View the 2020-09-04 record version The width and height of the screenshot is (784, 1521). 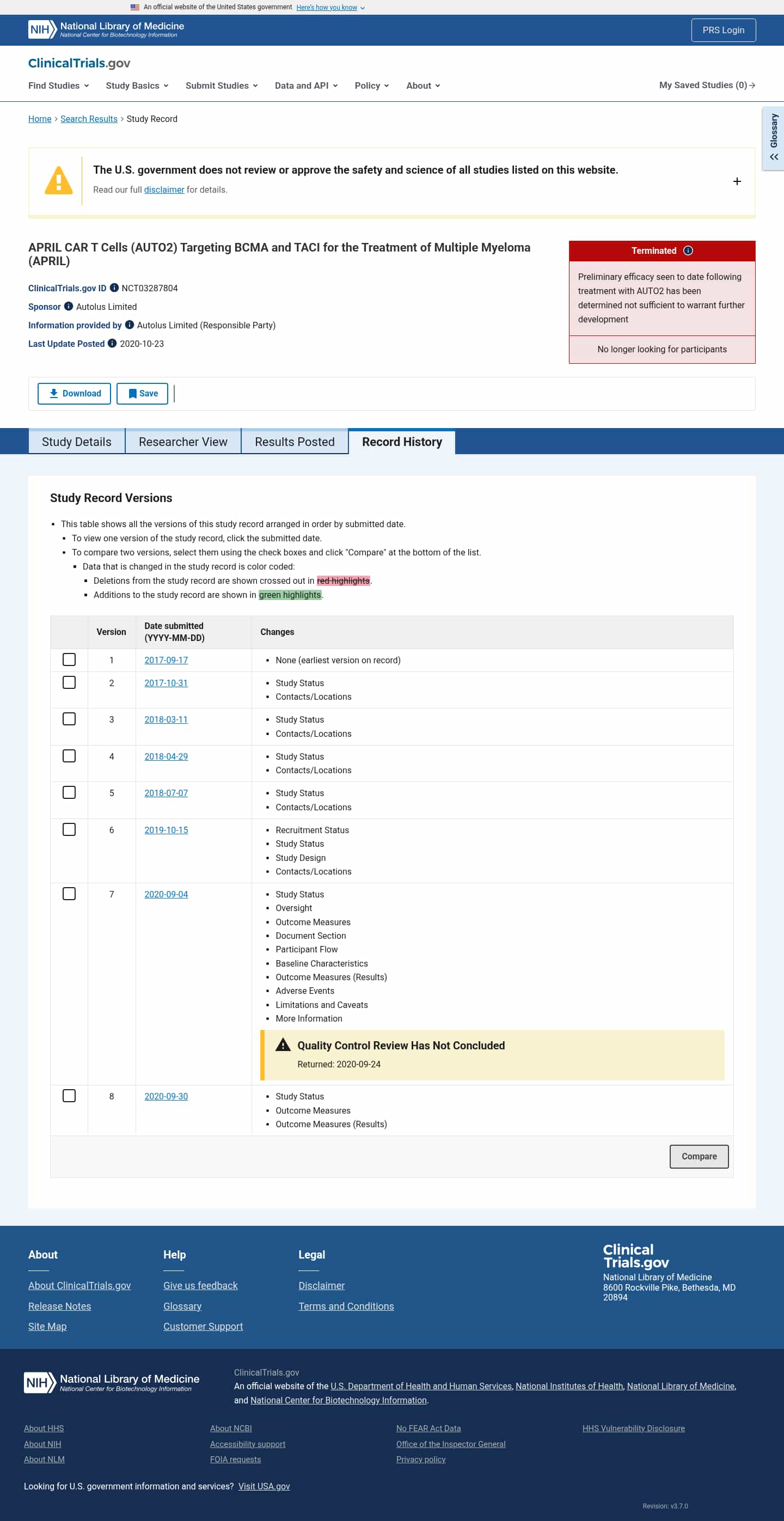coord(166,895)
